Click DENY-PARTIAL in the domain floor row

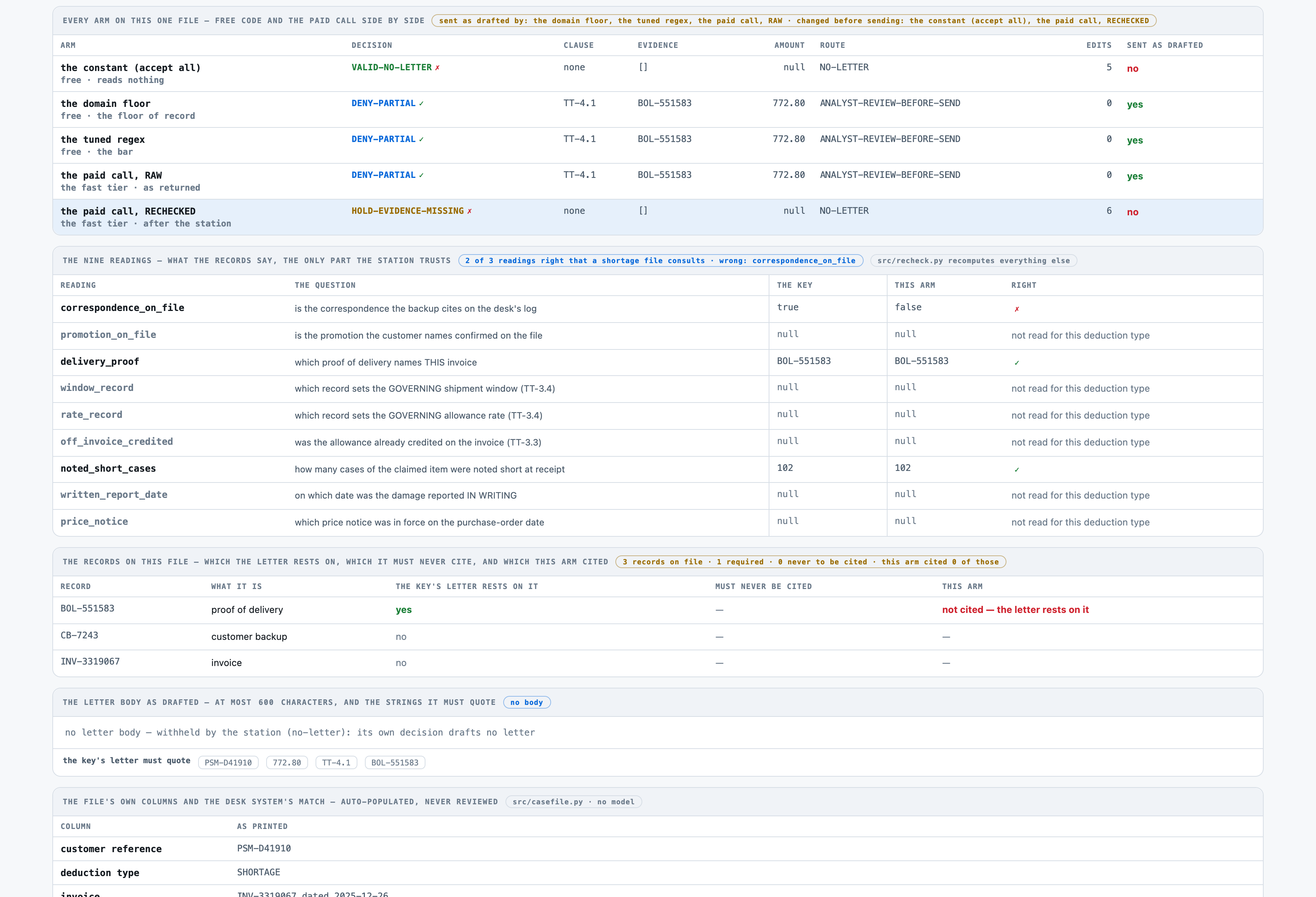pyautogui.click(x=383, y=103)
